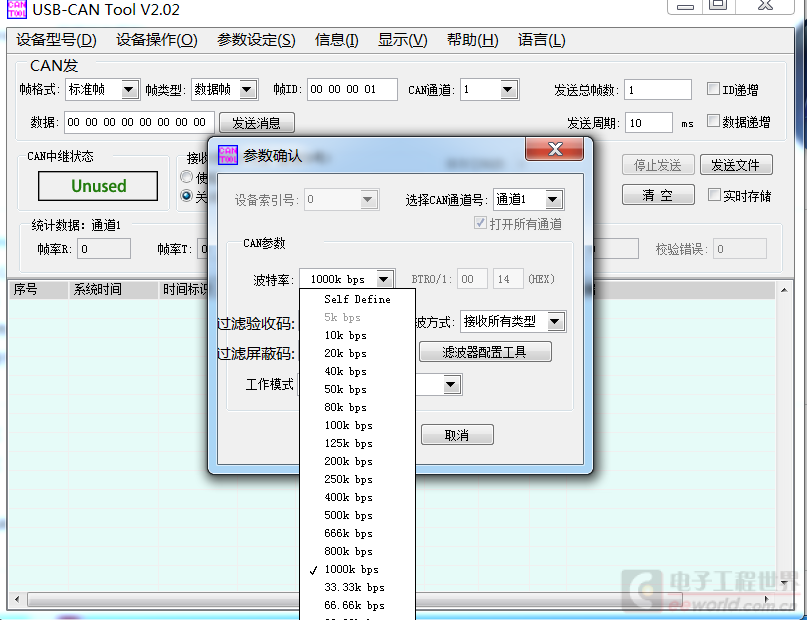Image resolution: width=807 pixels, height=620 pixels.
Task: Click the 帧ID input field
Action: [x=353, y=90]
